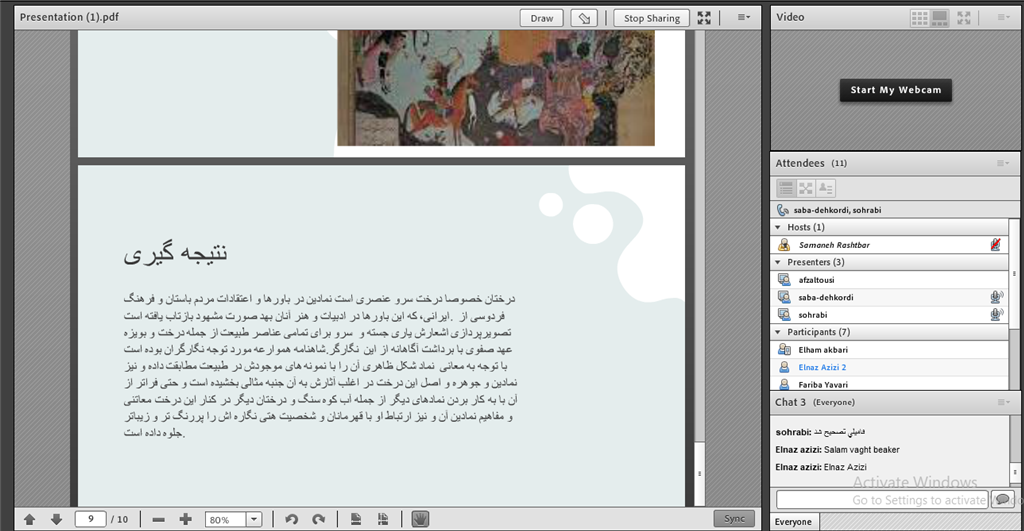Image resolution: width=1024 pixels, height=531 pixels.
Task: Maximize the Video pod
Action: (964, 18)
